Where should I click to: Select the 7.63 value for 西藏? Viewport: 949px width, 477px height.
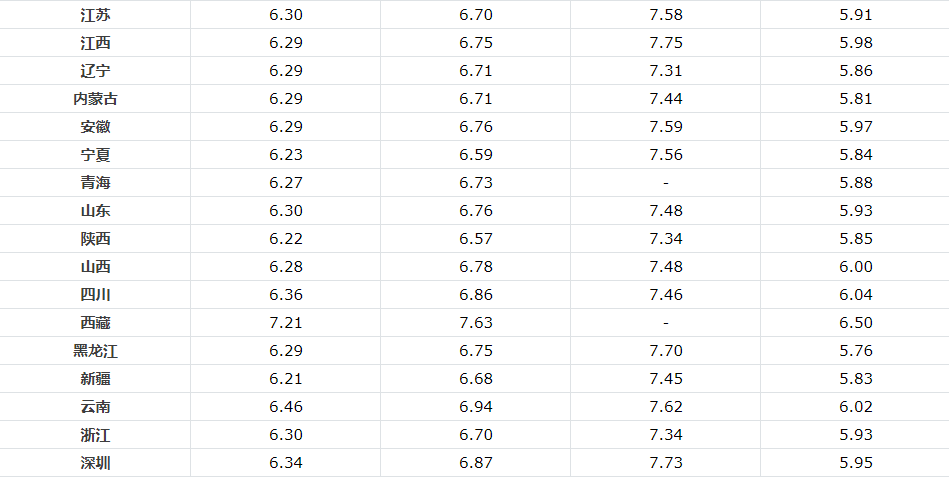click(476, 323)
